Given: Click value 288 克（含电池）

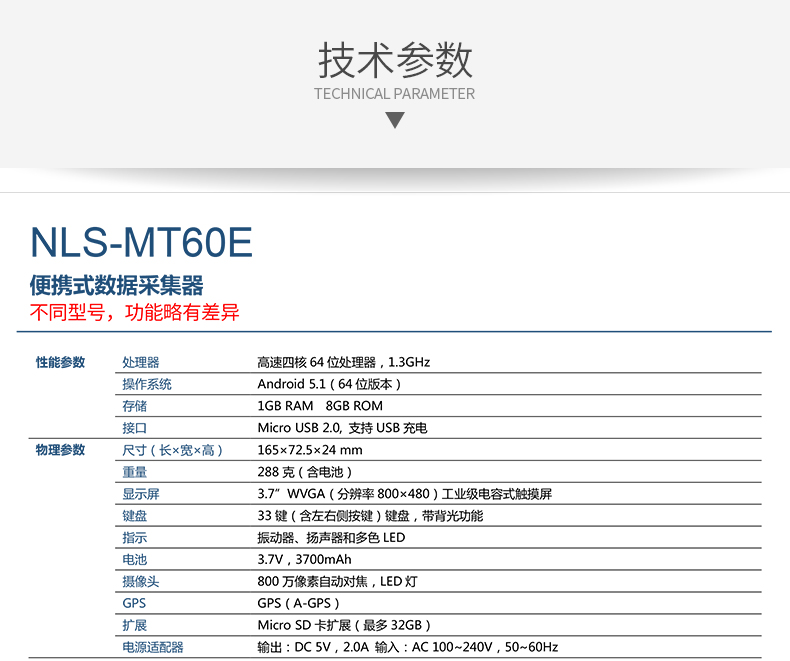Looking at the screenshot, I should coord(305,472).
